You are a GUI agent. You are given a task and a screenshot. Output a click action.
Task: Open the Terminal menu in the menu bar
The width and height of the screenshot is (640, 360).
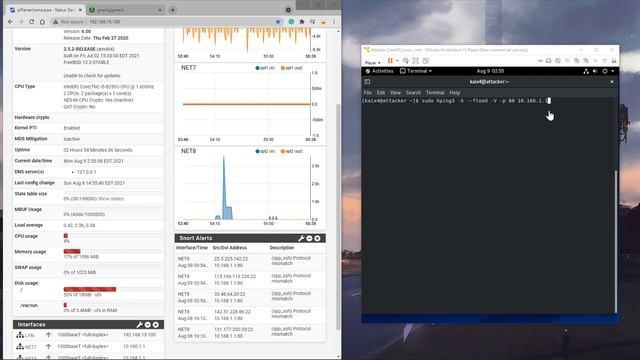(x=435, y=93)
